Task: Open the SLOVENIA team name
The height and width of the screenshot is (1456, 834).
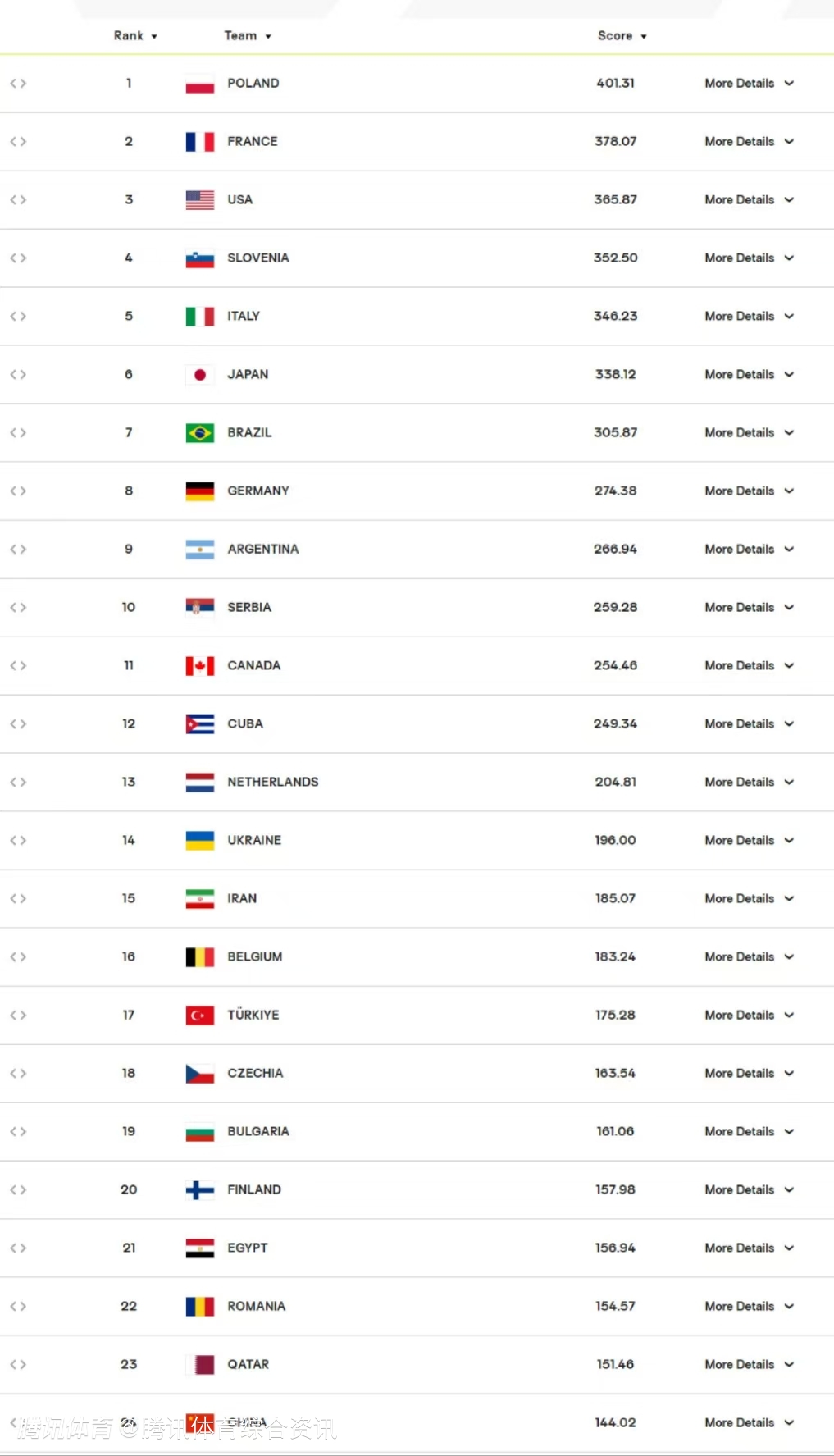Action: [x=258, y=258]
